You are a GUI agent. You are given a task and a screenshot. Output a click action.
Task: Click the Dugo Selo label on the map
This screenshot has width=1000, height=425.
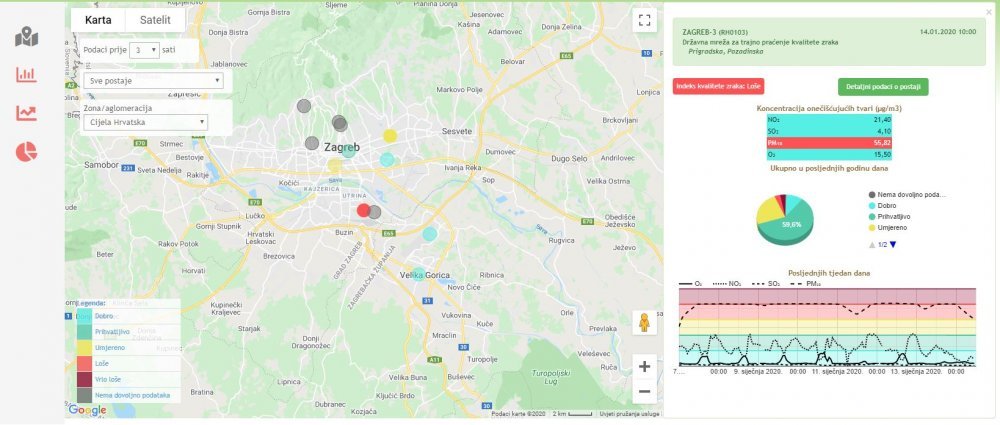click(568, 157)
